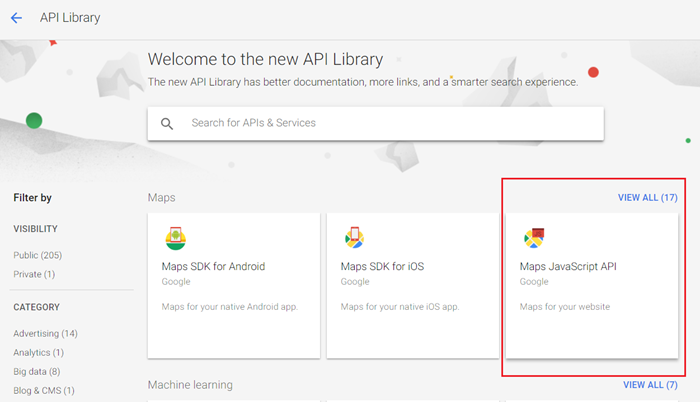This screenshot has width=700, height=402.
Task: Click the 'Maps for your native iOS app' description
Action: 400,307
